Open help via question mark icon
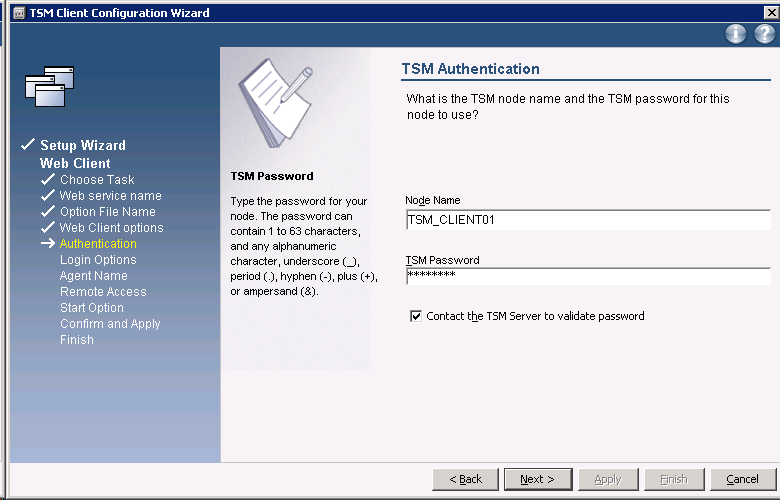 pyautogui.click(x=764, y=34)
